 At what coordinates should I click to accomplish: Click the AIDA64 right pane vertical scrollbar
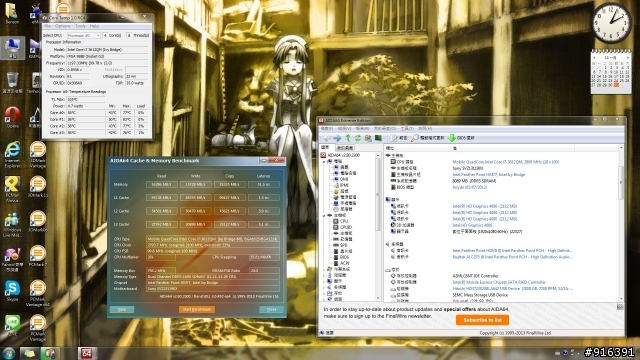(x=621, y=222)
